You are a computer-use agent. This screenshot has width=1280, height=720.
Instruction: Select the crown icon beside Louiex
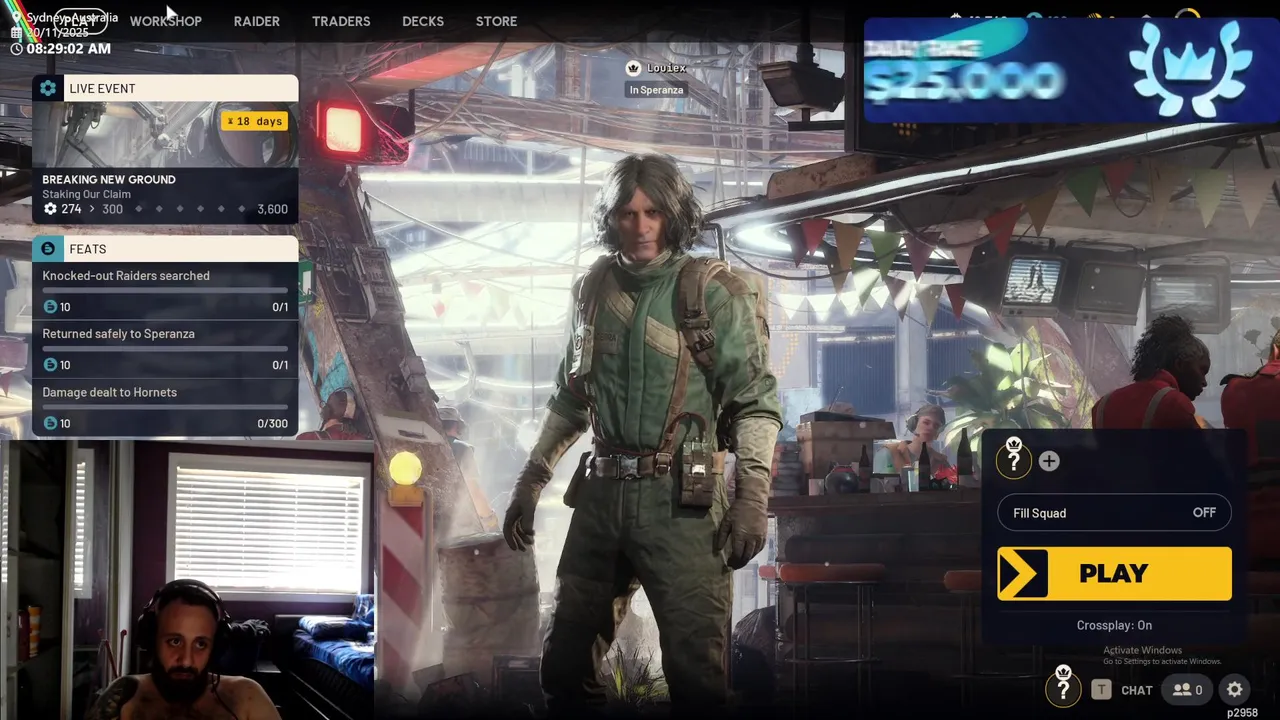point(633,68)
